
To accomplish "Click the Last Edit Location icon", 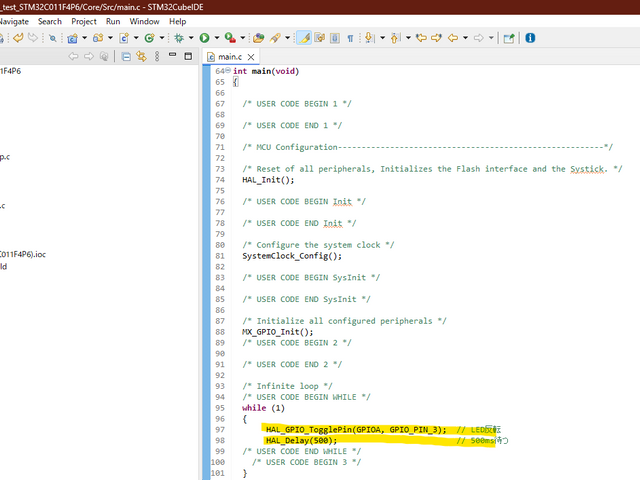I will (421, 38).
